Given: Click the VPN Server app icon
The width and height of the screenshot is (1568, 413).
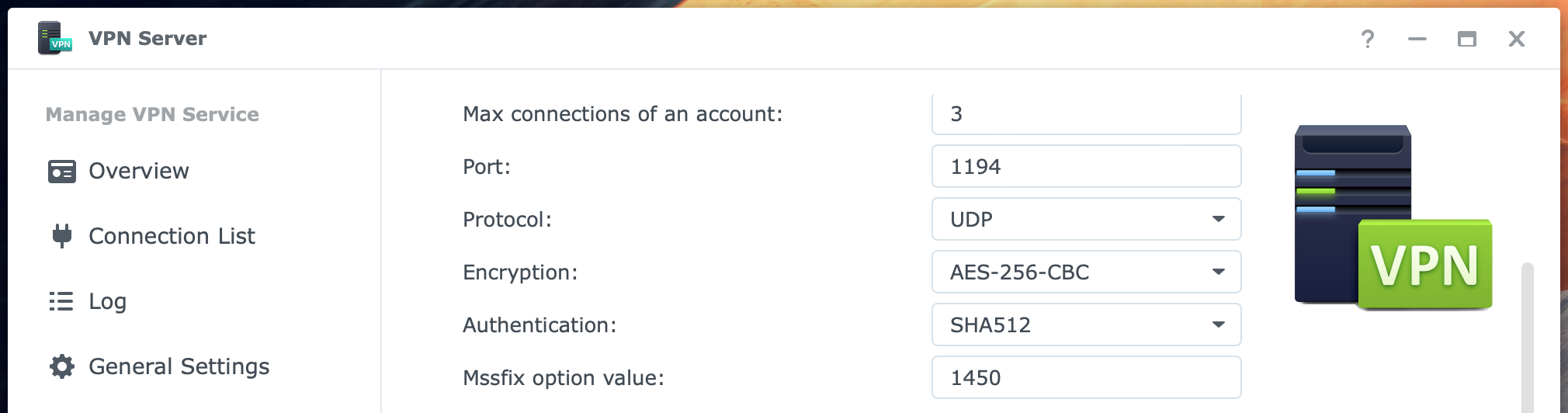Looking at the screenshot, I should pos(54,38).
